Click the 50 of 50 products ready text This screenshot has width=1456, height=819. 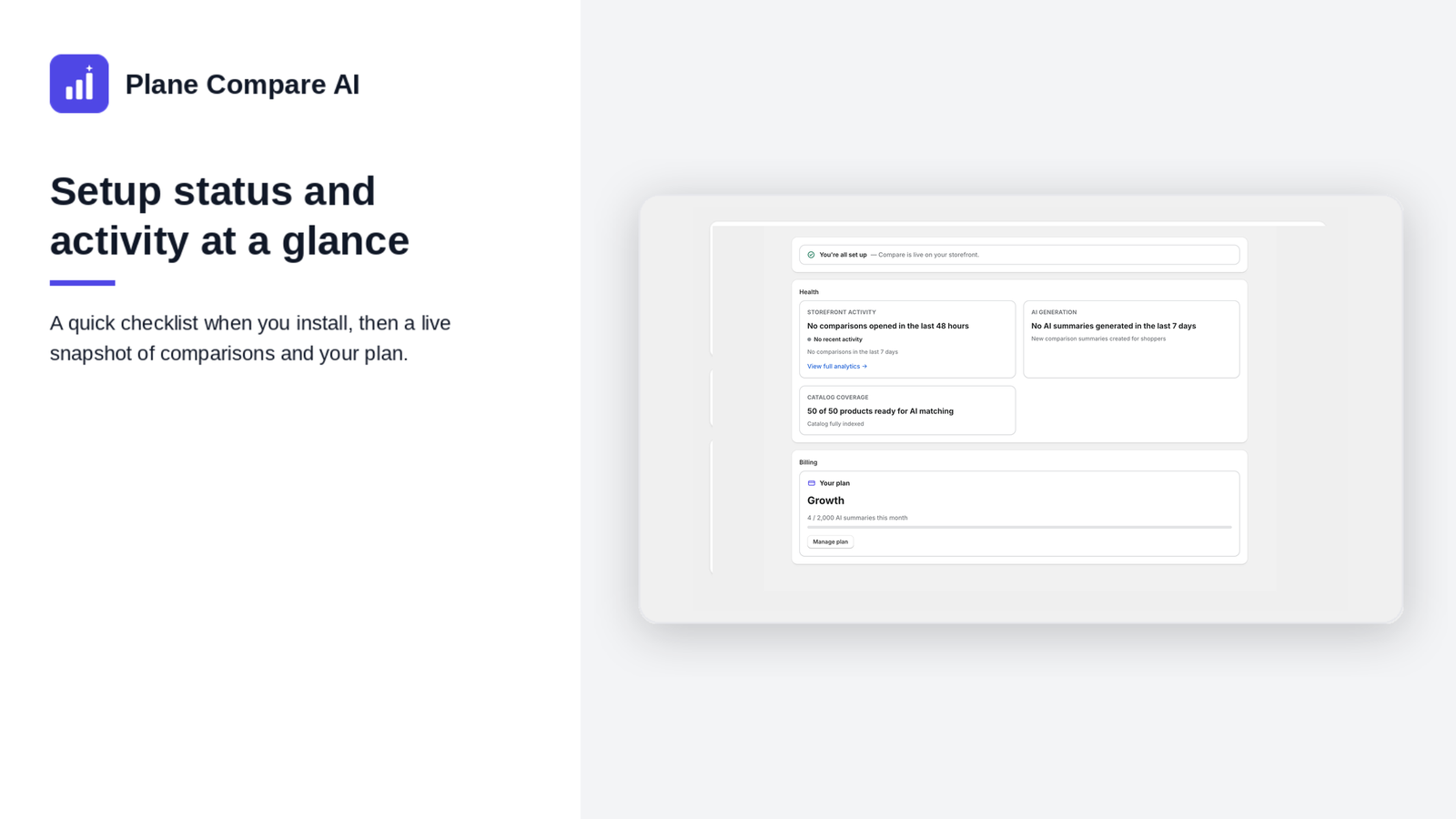(880, 411)
